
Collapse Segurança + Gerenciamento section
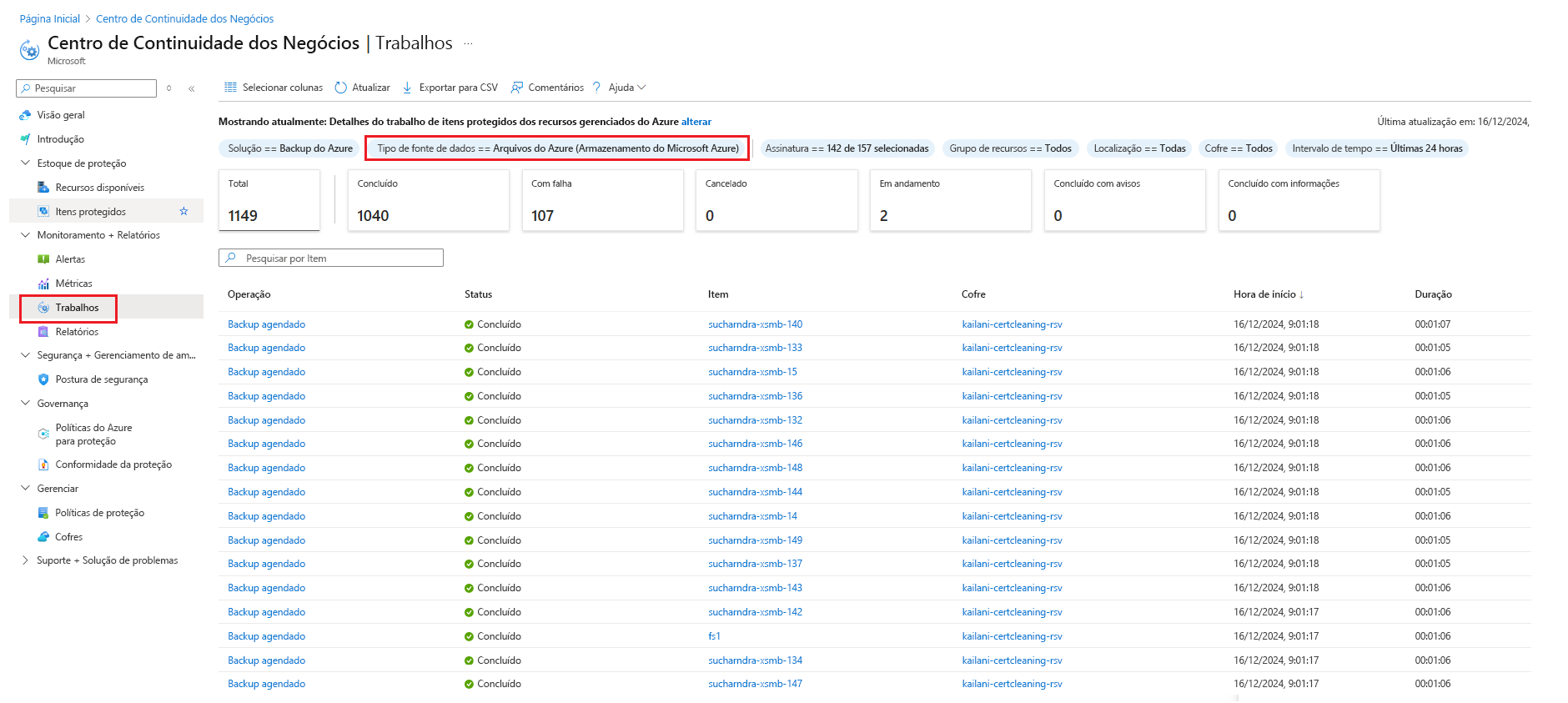25,355
